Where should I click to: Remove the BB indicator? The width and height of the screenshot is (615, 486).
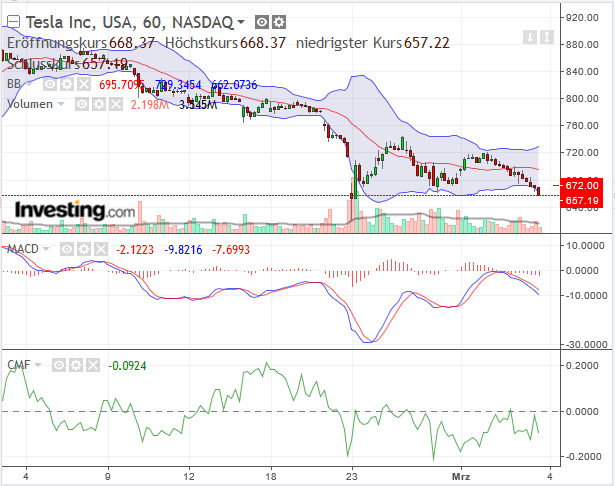pos(84,84)
